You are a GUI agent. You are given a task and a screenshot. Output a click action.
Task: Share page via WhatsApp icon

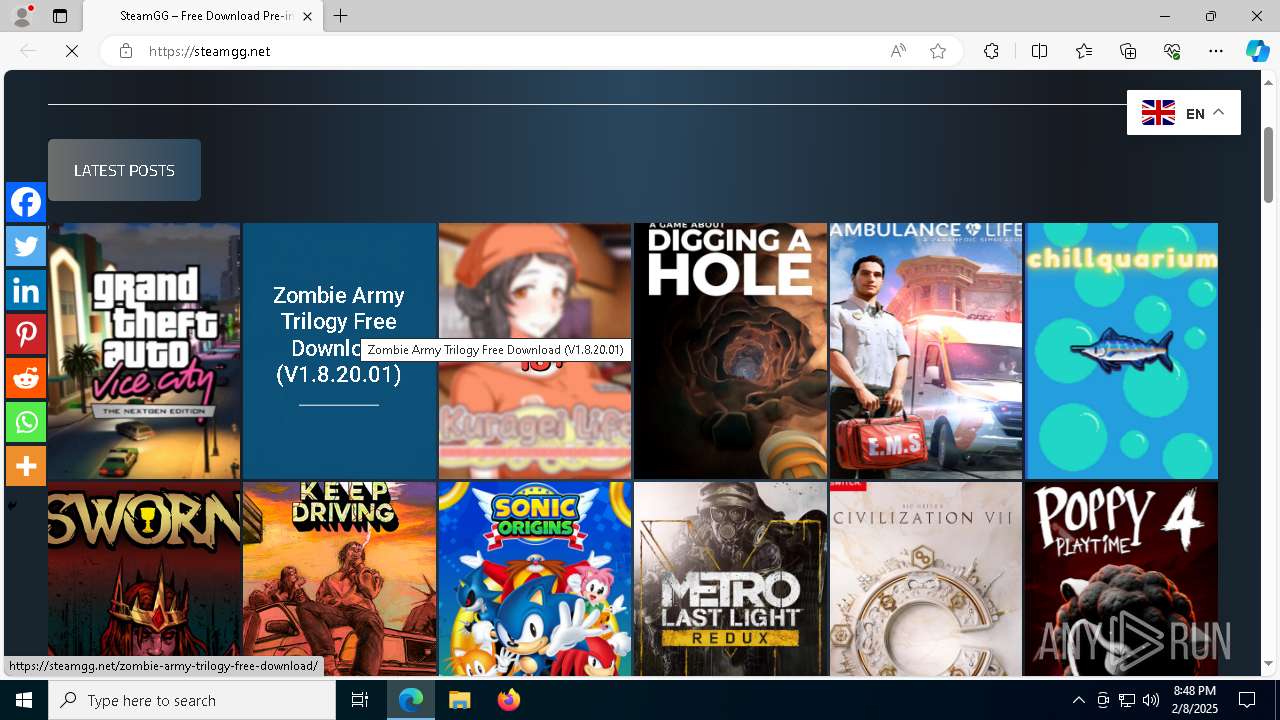pos(26,422)
